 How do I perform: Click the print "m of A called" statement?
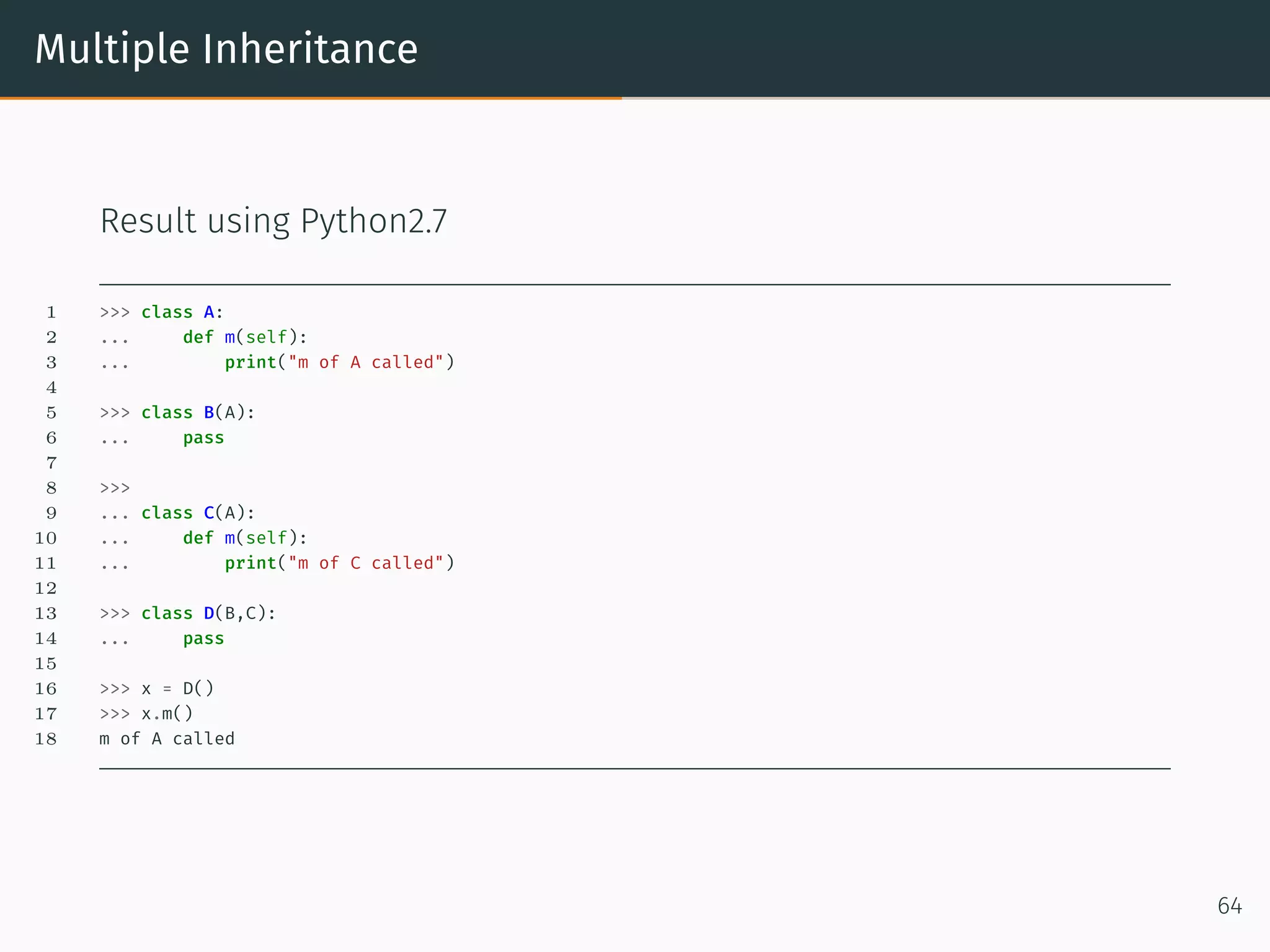tap(340, 363)
